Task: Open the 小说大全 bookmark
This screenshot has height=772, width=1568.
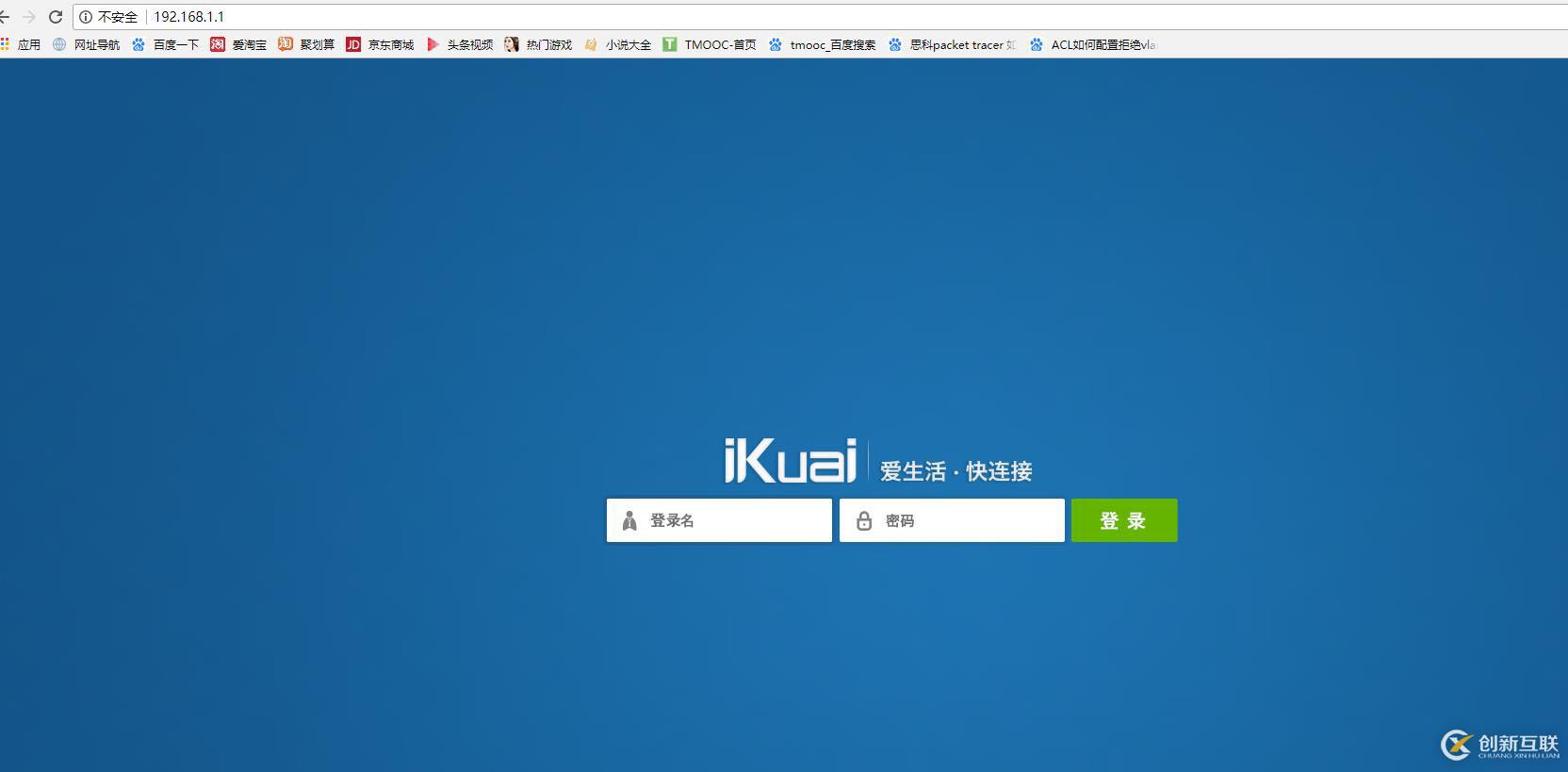Action: tap(618, 44)
